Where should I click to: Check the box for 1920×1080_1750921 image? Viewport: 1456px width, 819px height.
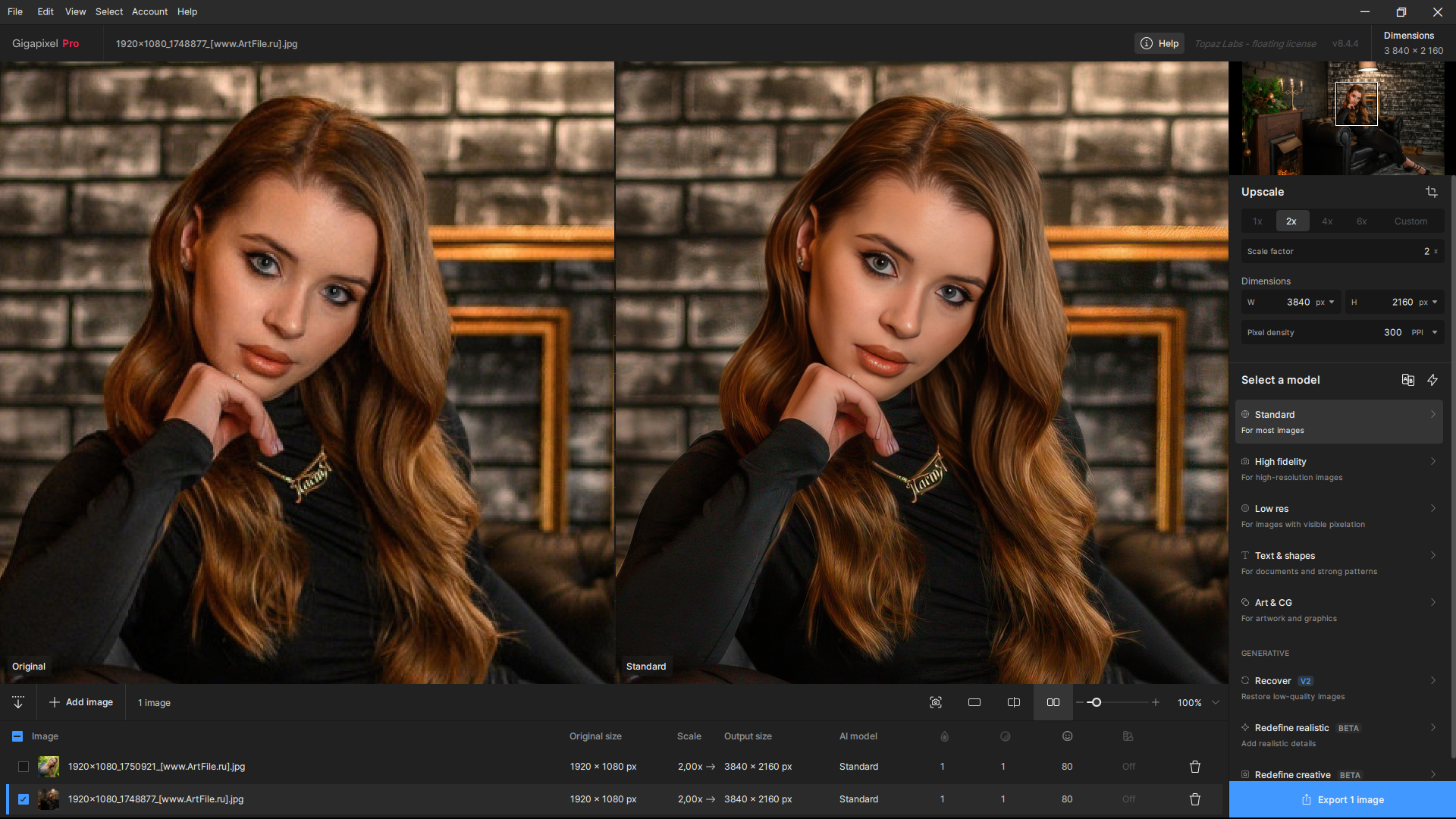[24, 767]
